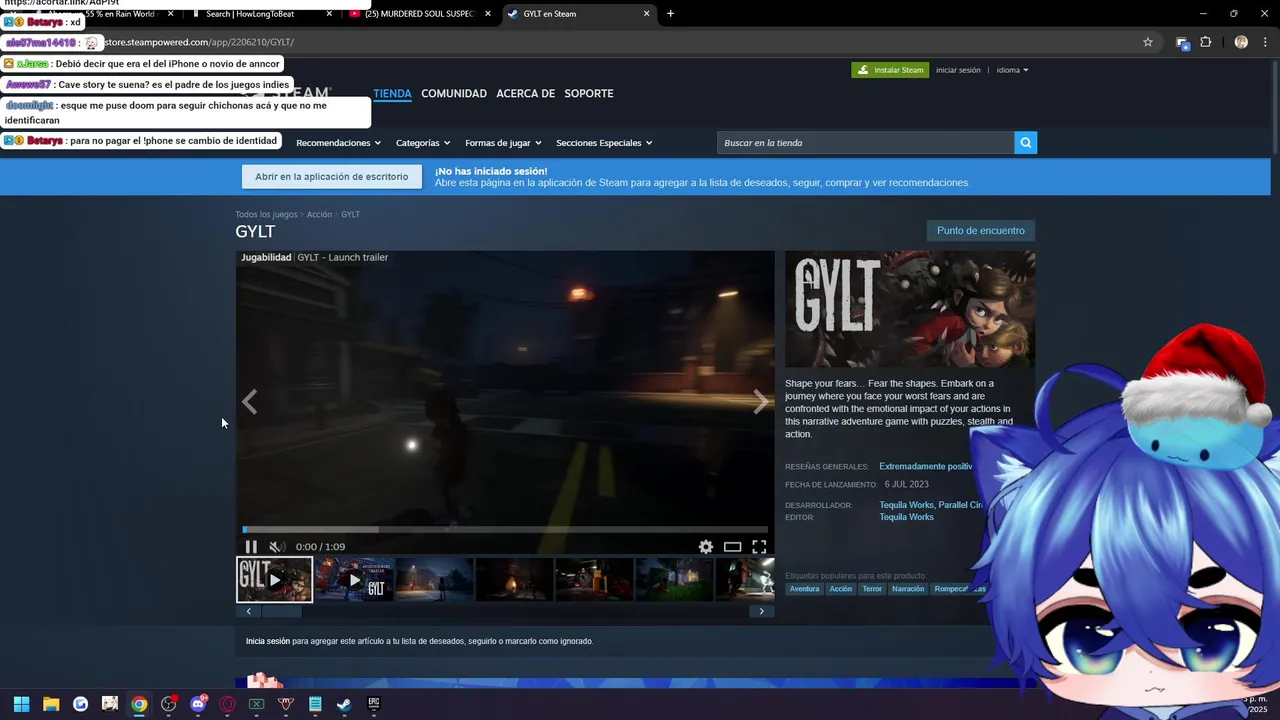Open Notepad from the taskbar

(315, 704)
